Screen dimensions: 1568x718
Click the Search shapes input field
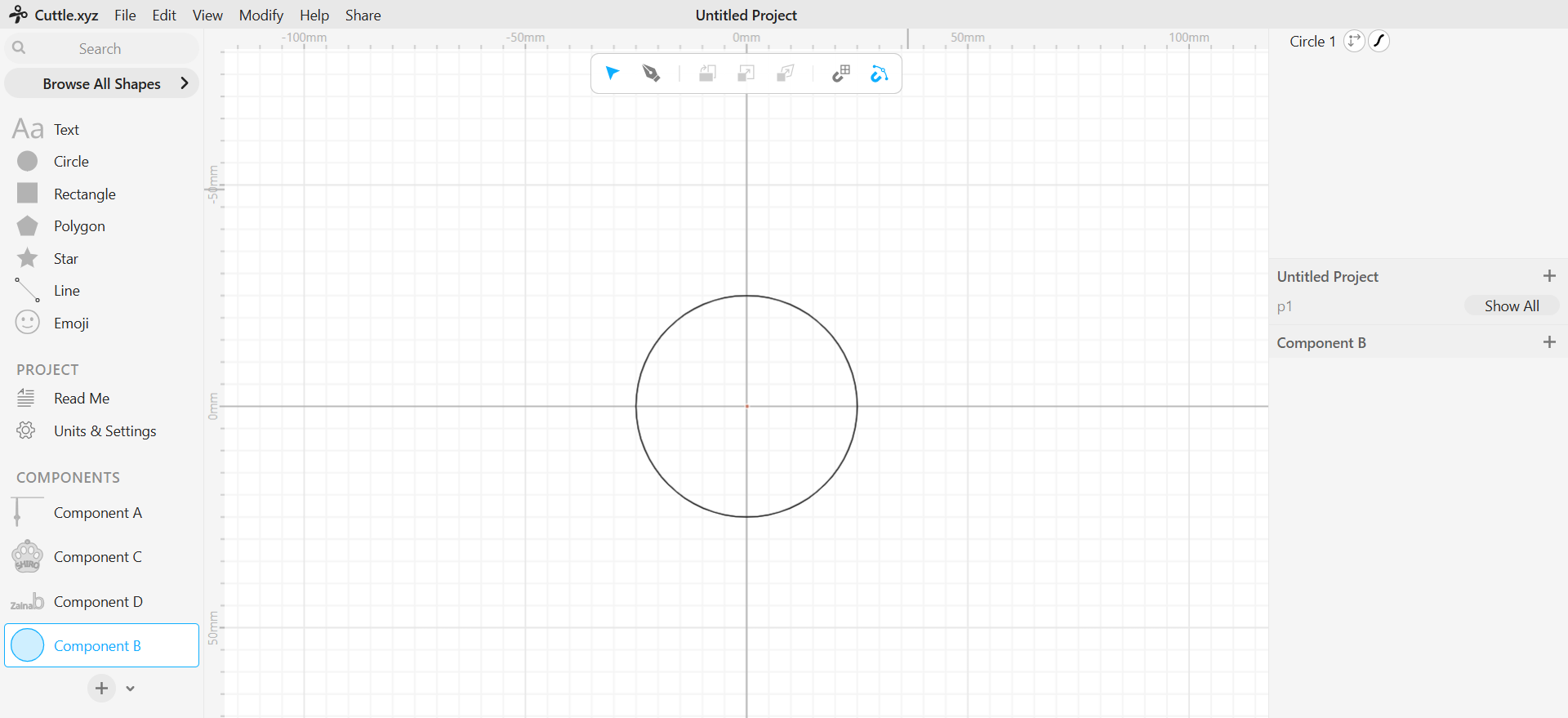[x=101, y=48]
